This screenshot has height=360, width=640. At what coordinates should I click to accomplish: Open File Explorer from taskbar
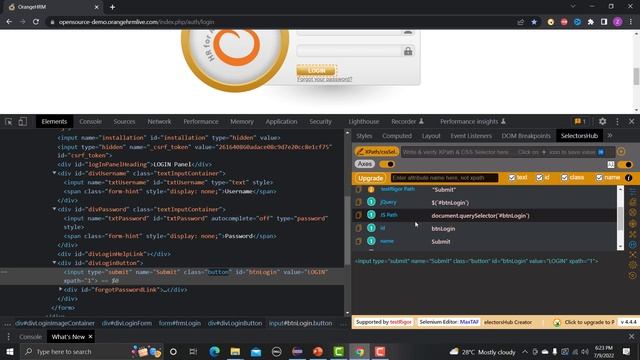[235, 351]
